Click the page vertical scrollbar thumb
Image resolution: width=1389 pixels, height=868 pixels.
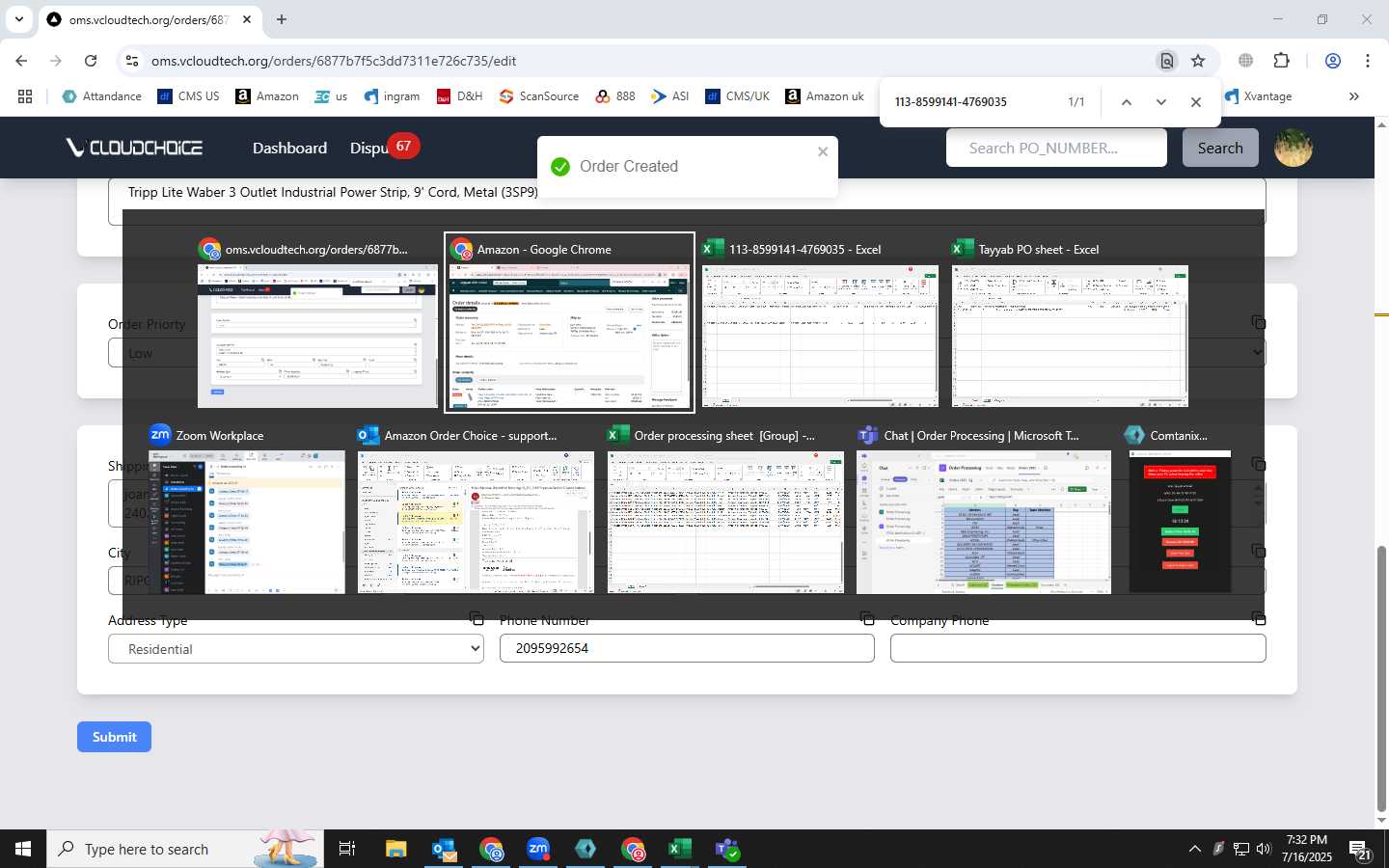1381,679
